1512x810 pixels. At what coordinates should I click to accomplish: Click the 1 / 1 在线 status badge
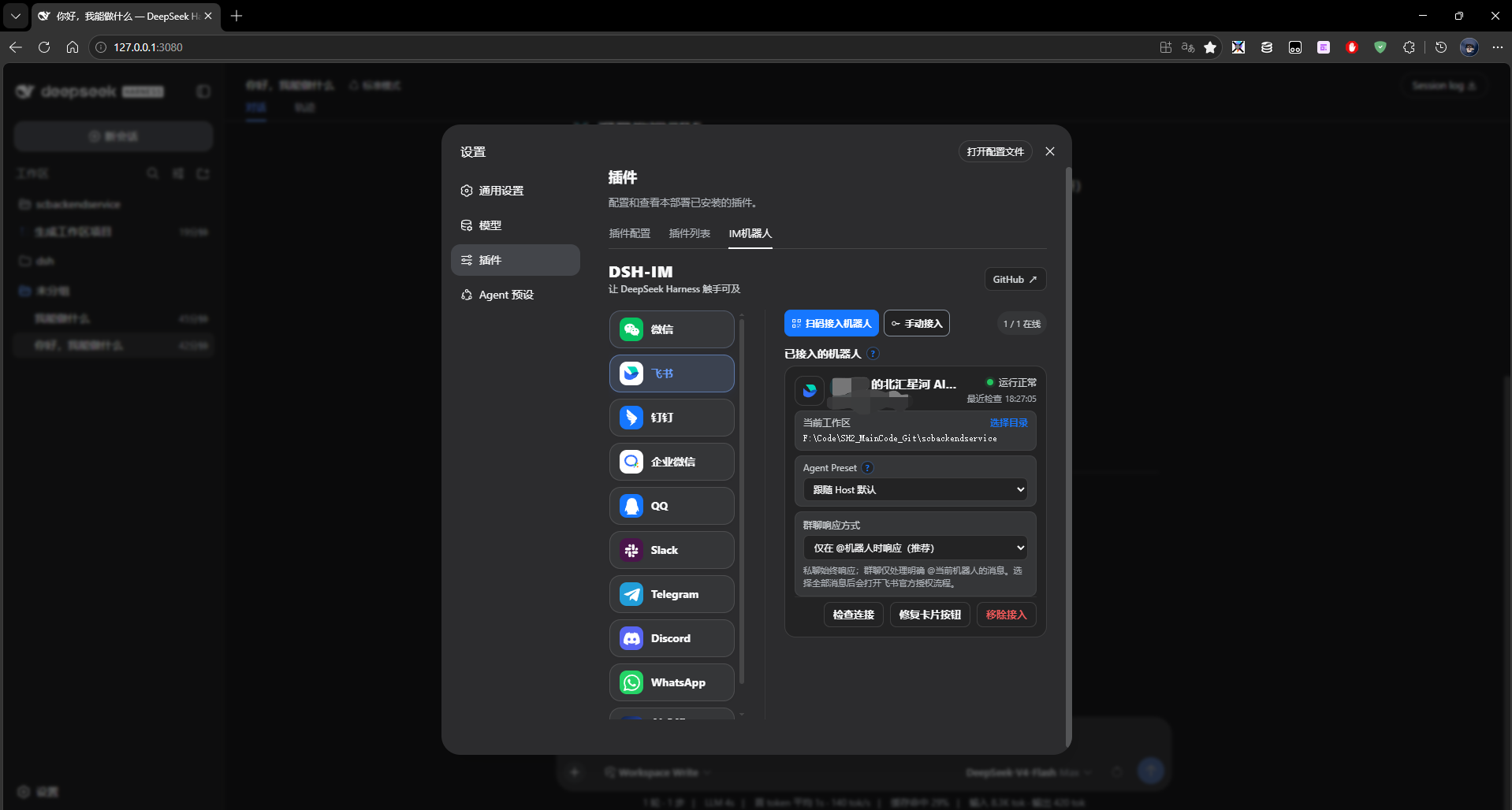(x=1022, y=324)
